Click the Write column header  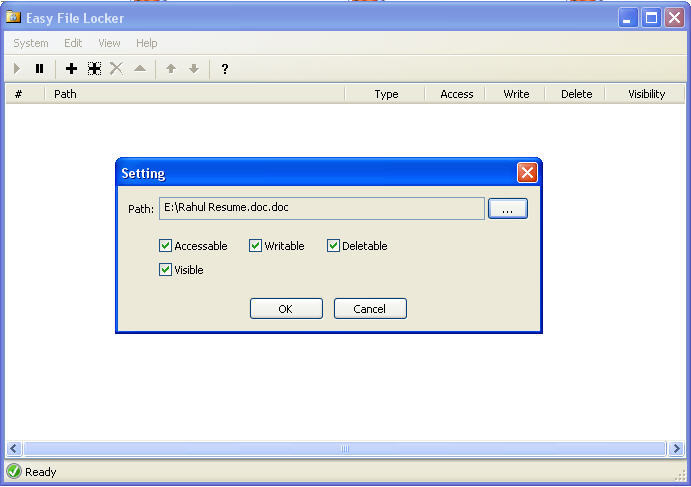click(515, 94)
